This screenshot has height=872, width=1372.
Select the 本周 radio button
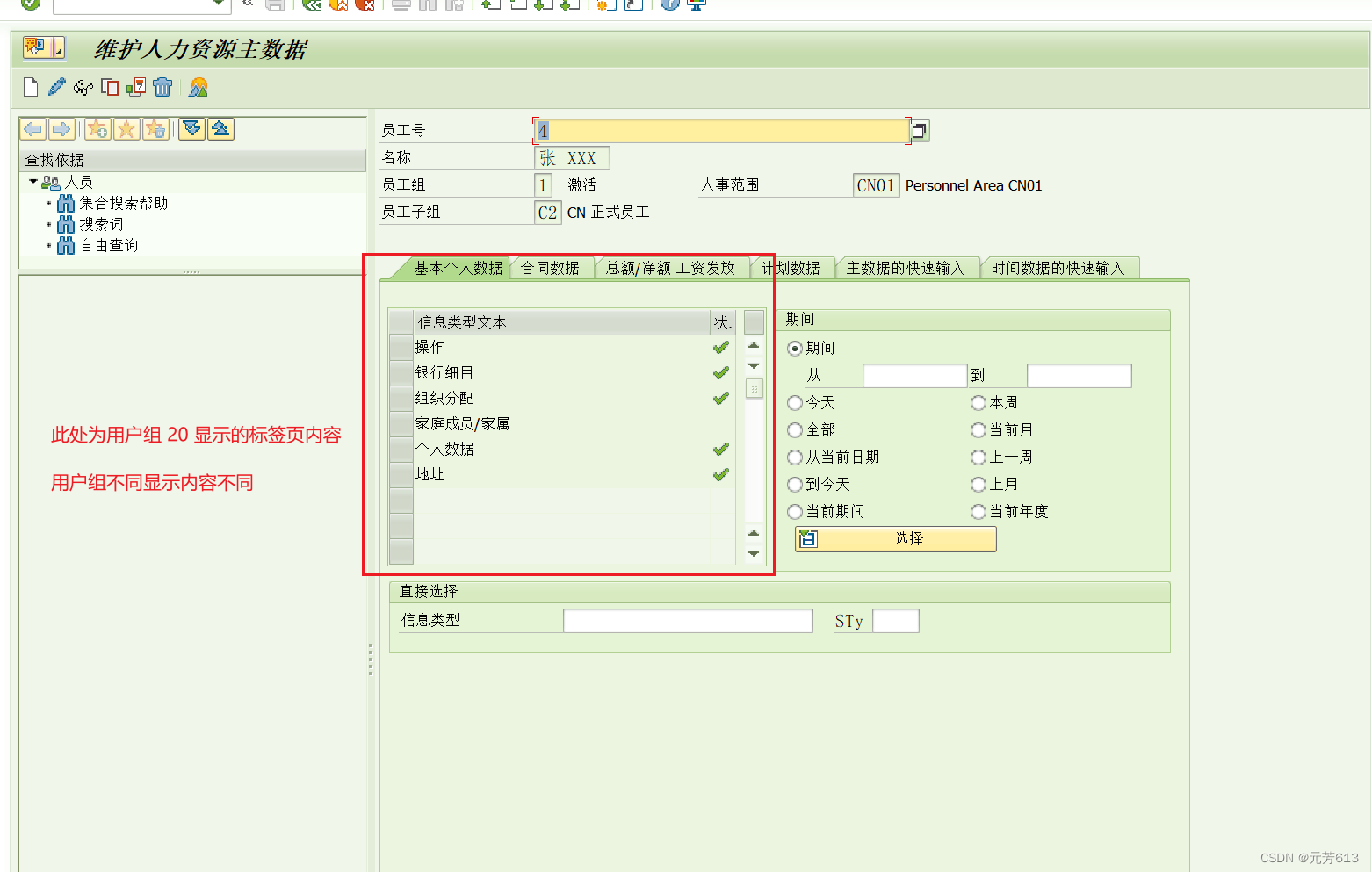[978, 403]
